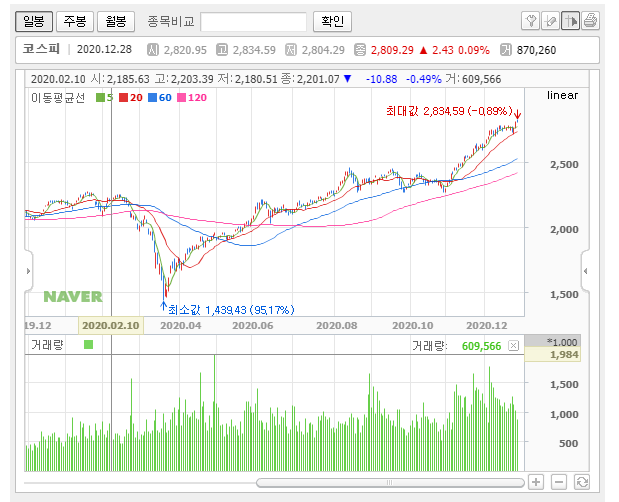Screen dimensions: 619x502
Task: Click the 2,500 price axis label
Action: click(x=564, y=164)
